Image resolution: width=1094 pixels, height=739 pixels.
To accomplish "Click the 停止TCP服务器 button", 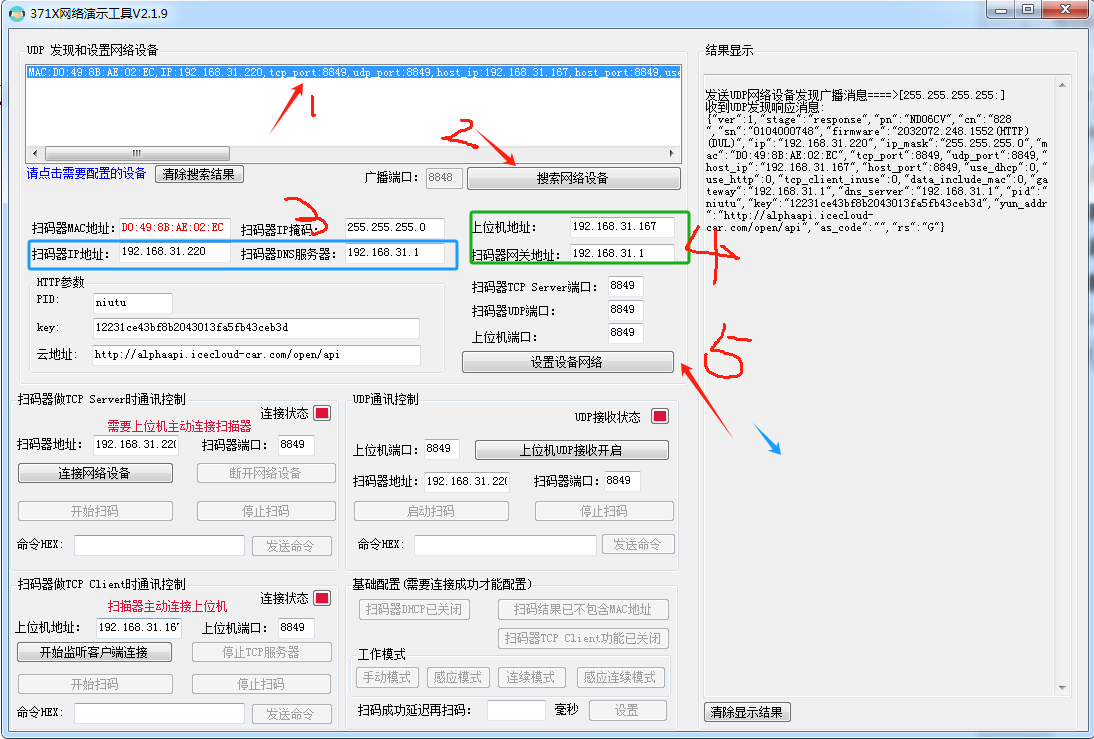I will click(x=262, y=652).
